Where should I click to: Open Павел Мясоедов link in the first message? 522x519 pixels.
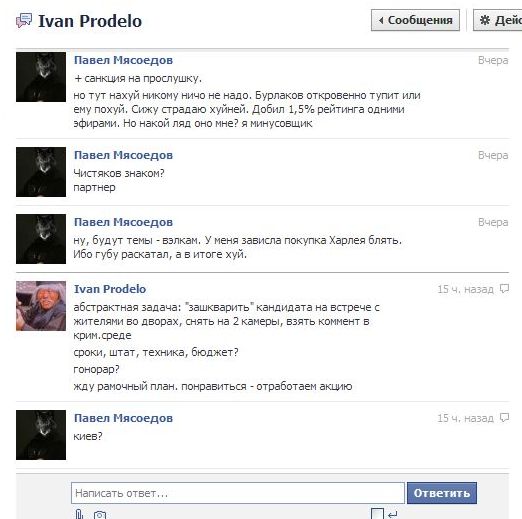tap(123, 60)
